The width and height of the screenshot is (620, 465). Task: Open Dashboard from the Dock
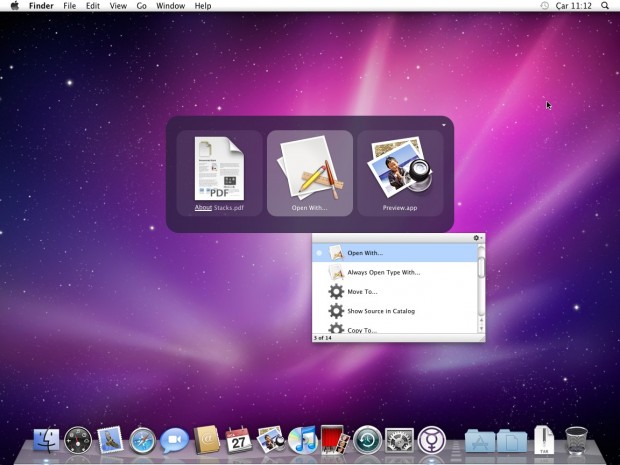(x=78, y=440)
